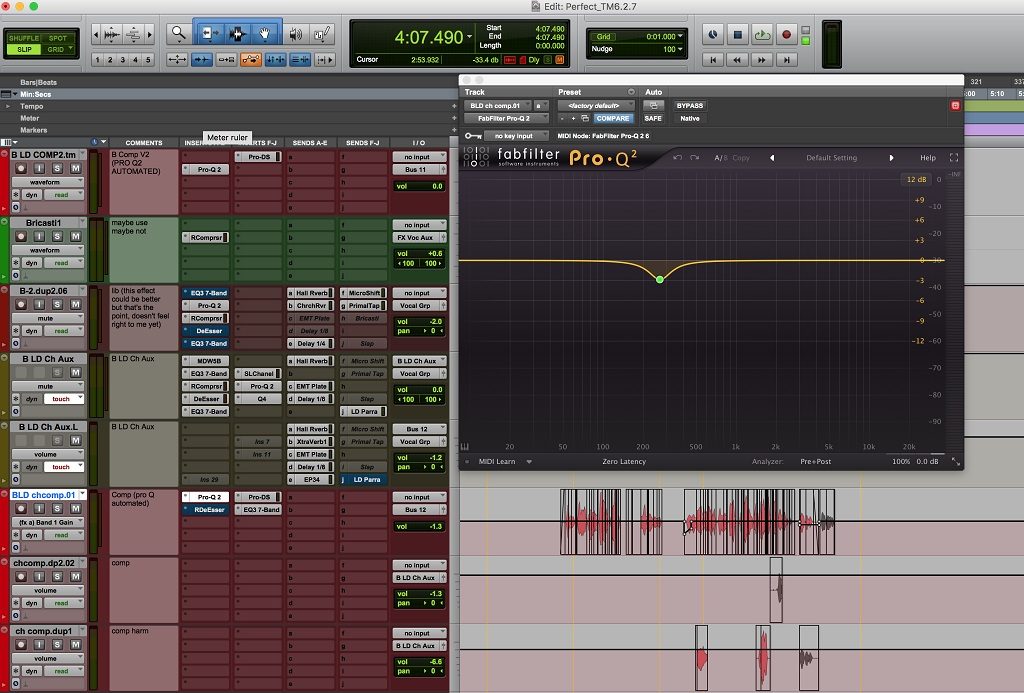The height and width of the screenshot is (693, 1024).
Task: Click the Pre+Post analyzer setting
Action: (816, 461)
